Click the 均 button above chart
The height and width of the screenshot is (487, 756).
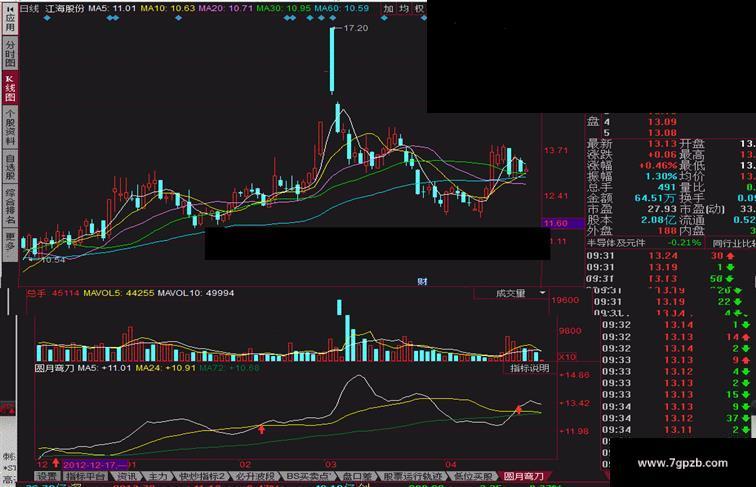coord(404,8)
